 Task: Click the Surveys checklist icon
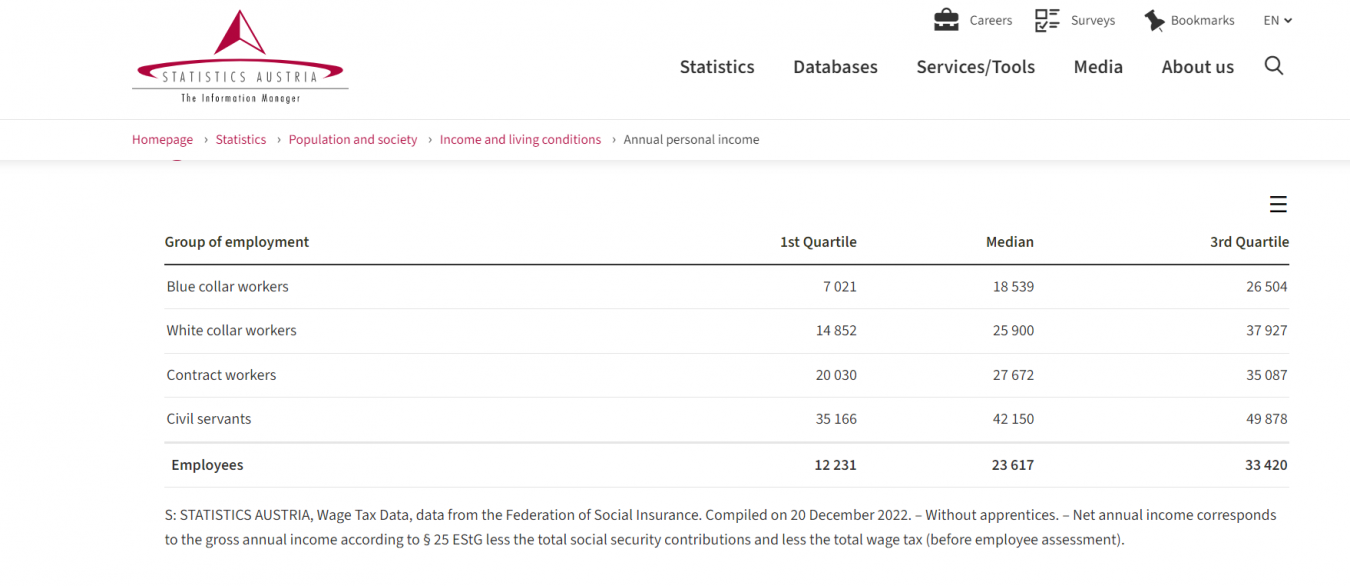point(1047,20)
